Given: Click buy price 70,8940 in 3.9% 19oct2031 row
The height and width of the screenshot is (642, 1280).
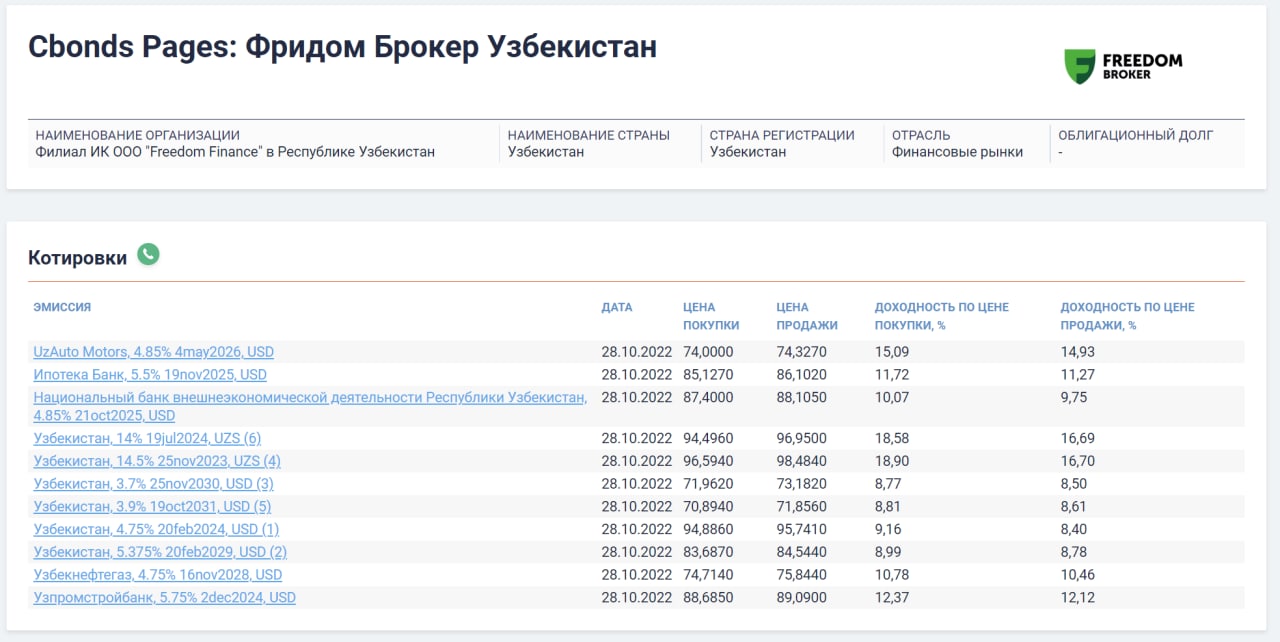Looking at the screenshot, I should (708, 506).
